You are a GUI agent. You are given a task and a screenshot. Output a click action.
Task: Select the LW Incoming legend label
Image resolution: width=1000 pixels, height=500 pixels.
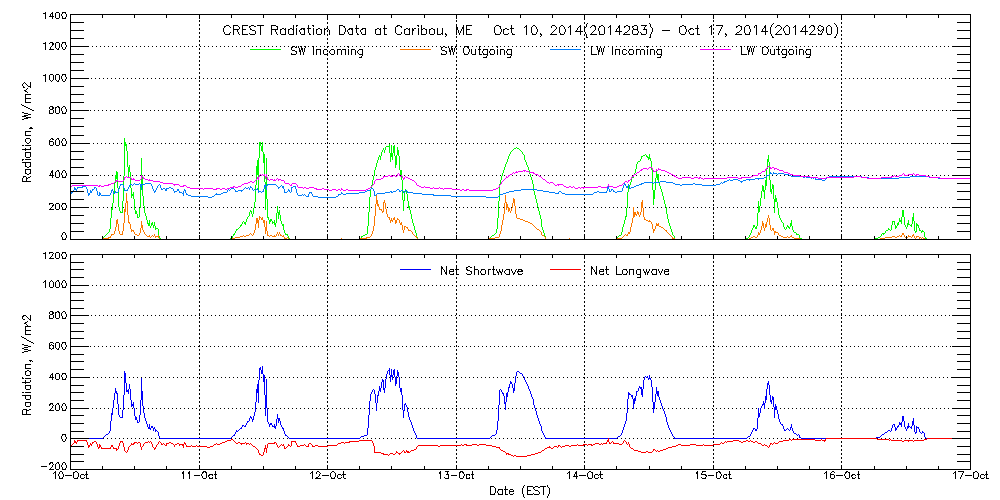[626, 51]
